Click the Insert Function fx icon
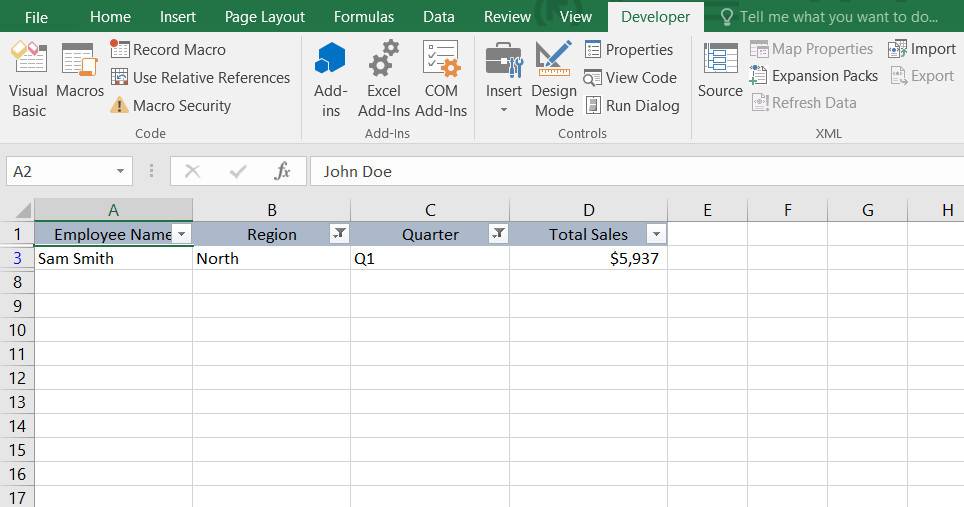The height and width of the screenshot is (507, 964). 283,172
